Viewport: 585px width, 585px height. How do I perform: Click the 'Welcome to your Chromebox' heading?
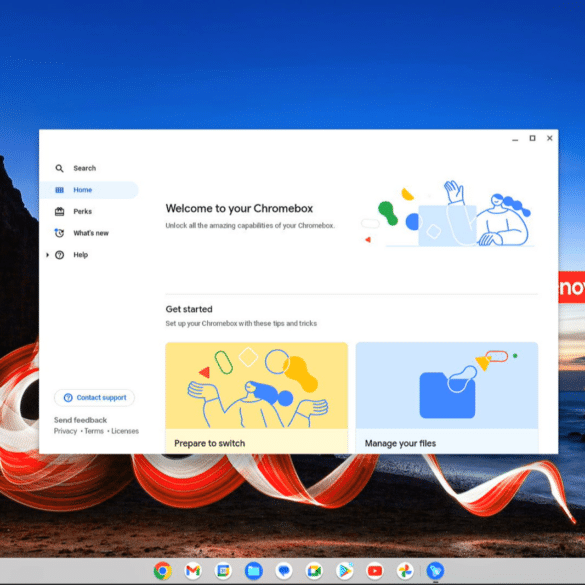tap(239, 208)
